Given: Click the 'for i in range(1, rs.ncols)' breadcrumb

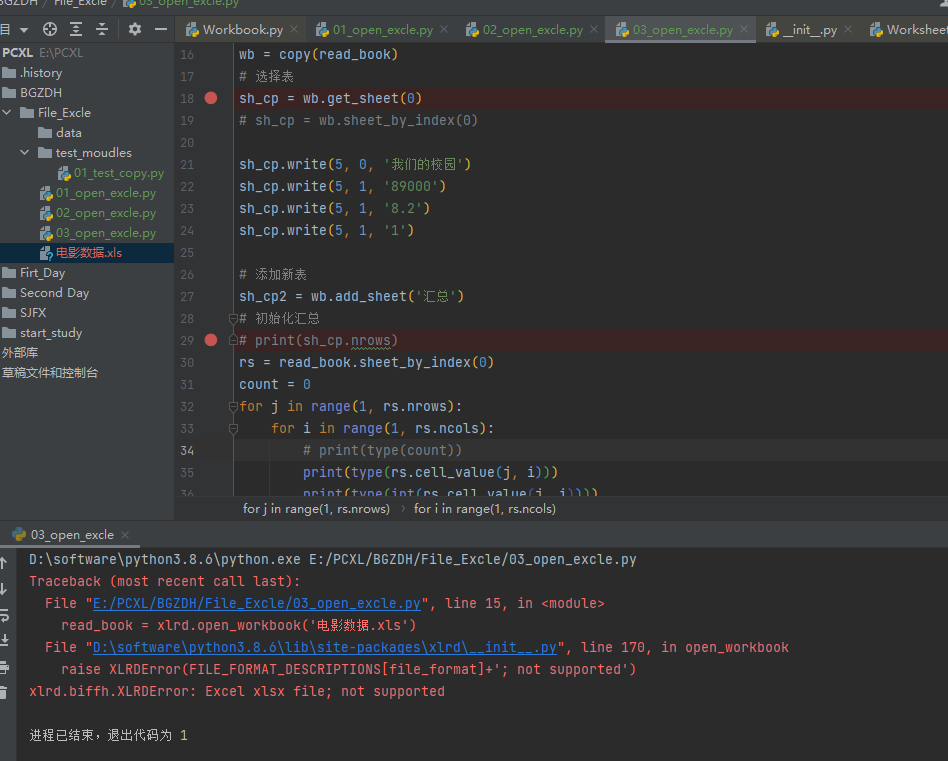Looking at the screenshot, I should [485, 509].
